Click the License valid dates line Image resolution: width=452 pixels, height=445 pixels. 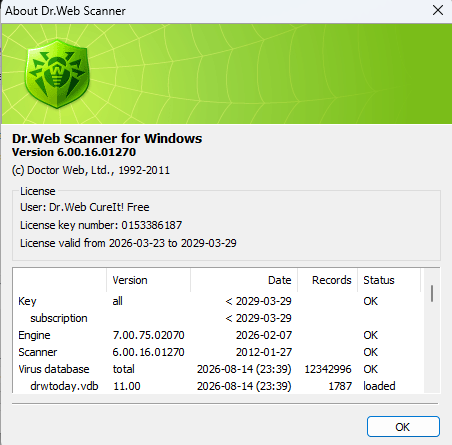click(x=128, y=243)
